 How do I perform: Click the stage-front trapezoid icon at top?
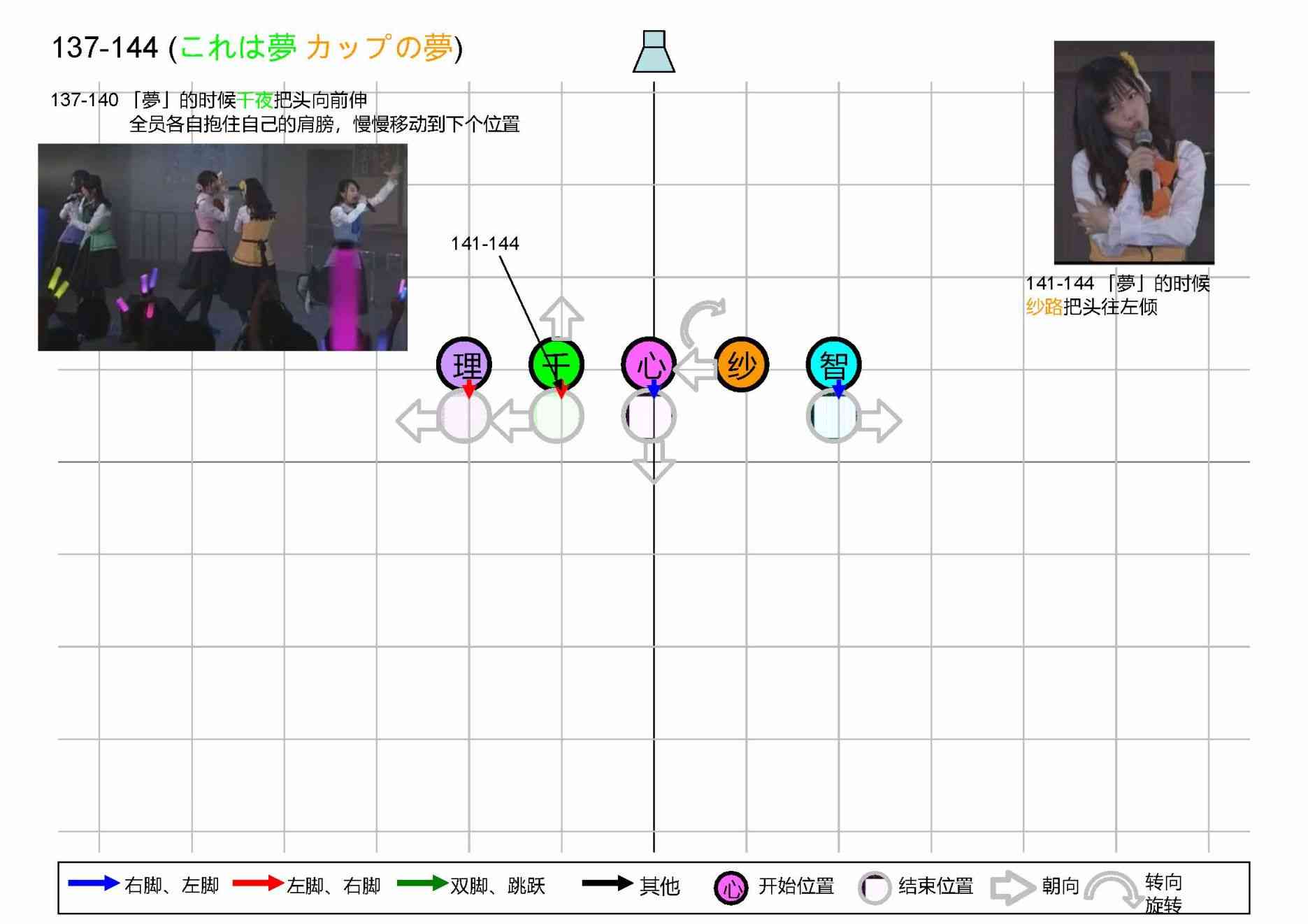click(x=654, y=52)
